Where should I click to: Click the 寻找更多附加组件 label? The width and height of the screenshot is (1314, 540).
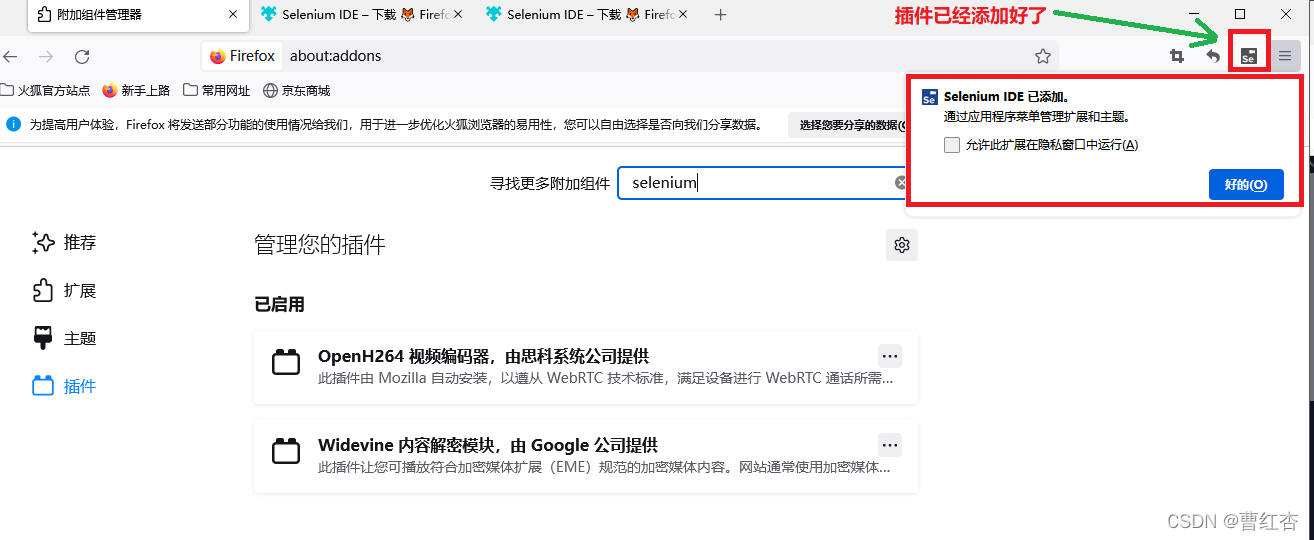[549, 183]
